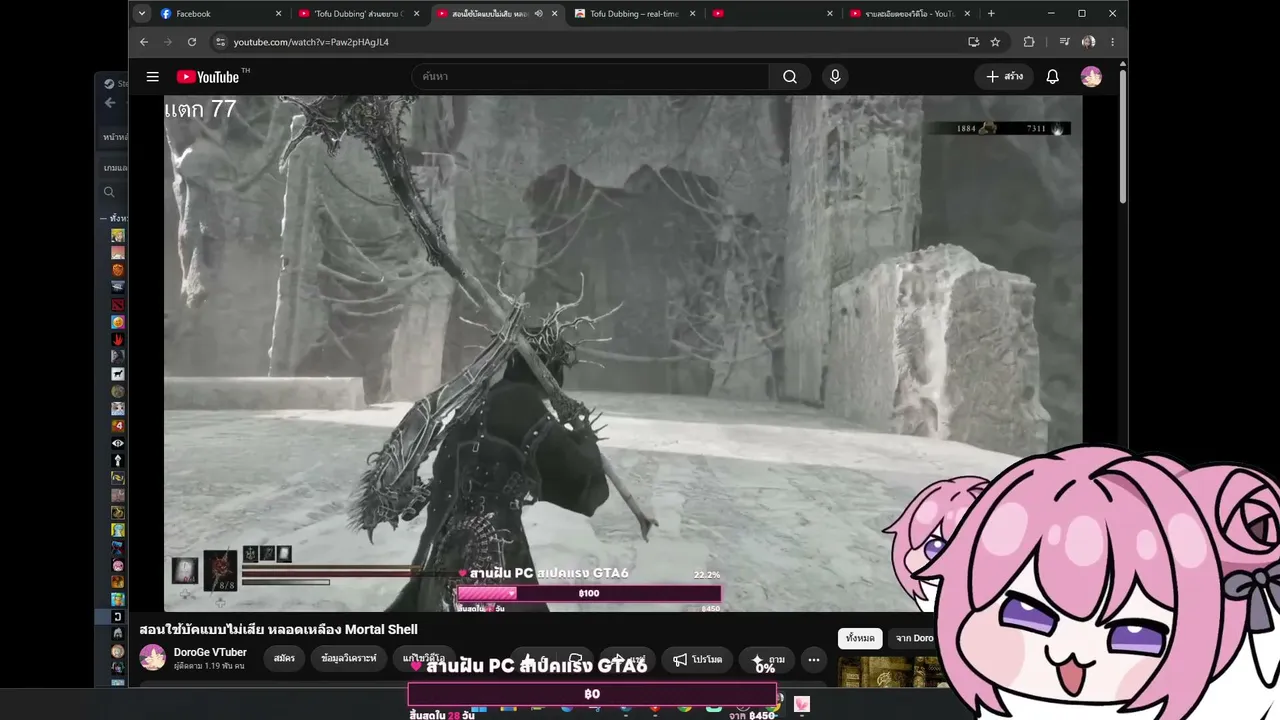Click the recommended video thumbnail below the chips
The height and width of the screenshot is (720, 1280).
click(890, 672)
